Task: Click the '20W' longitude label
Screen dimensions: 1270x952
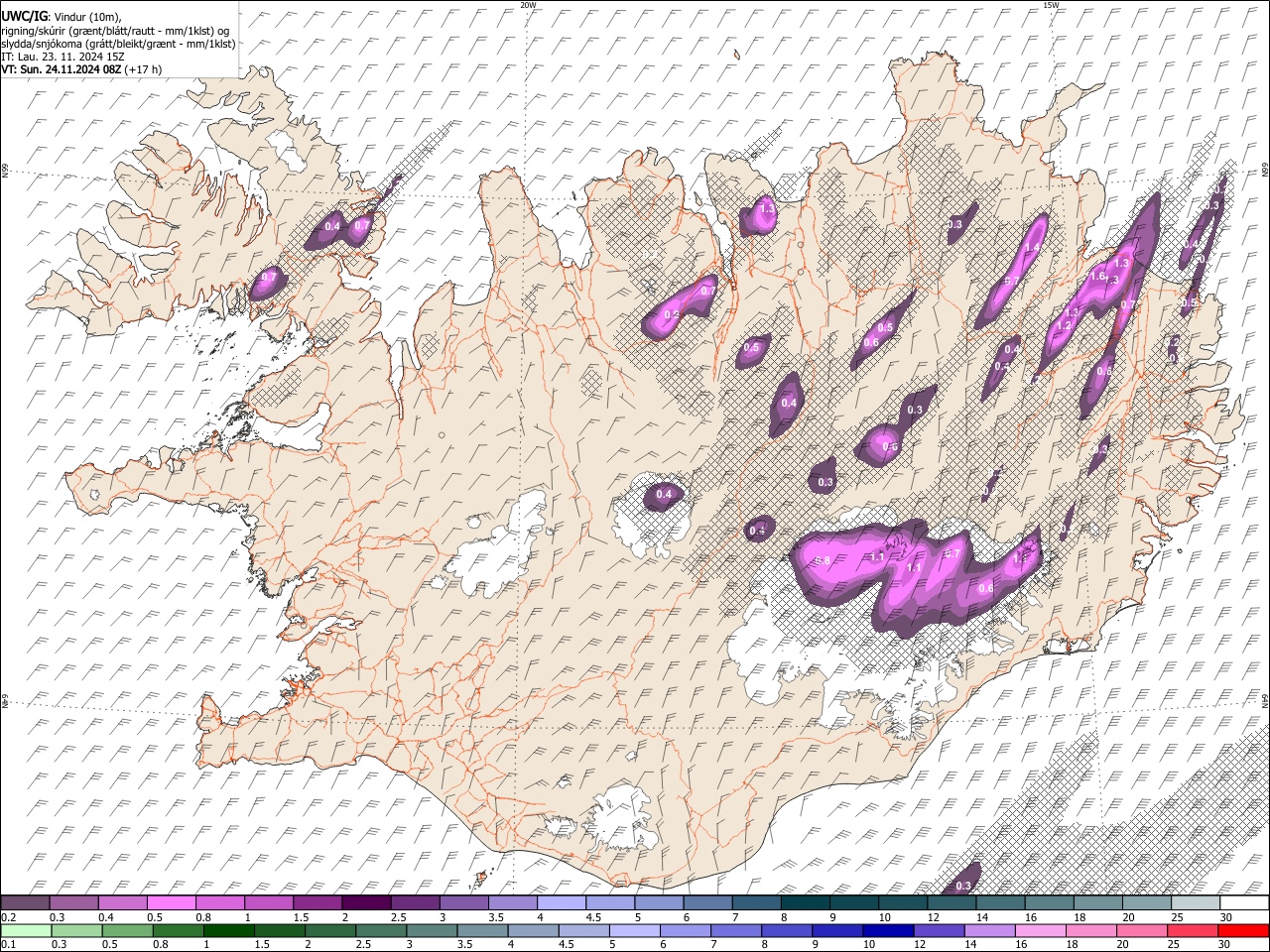Action: pyautogui.click(x=528, y=5)
